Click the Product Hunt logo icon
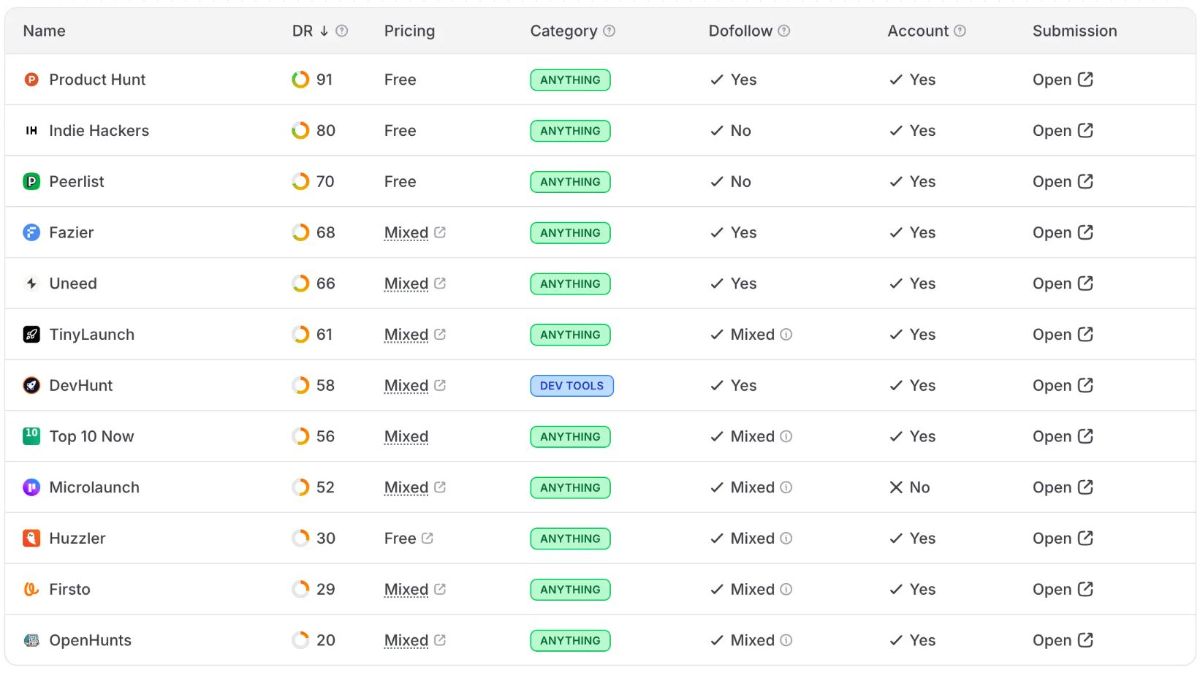The width and height of the screenshot is (1200, 673). [31, 80]
